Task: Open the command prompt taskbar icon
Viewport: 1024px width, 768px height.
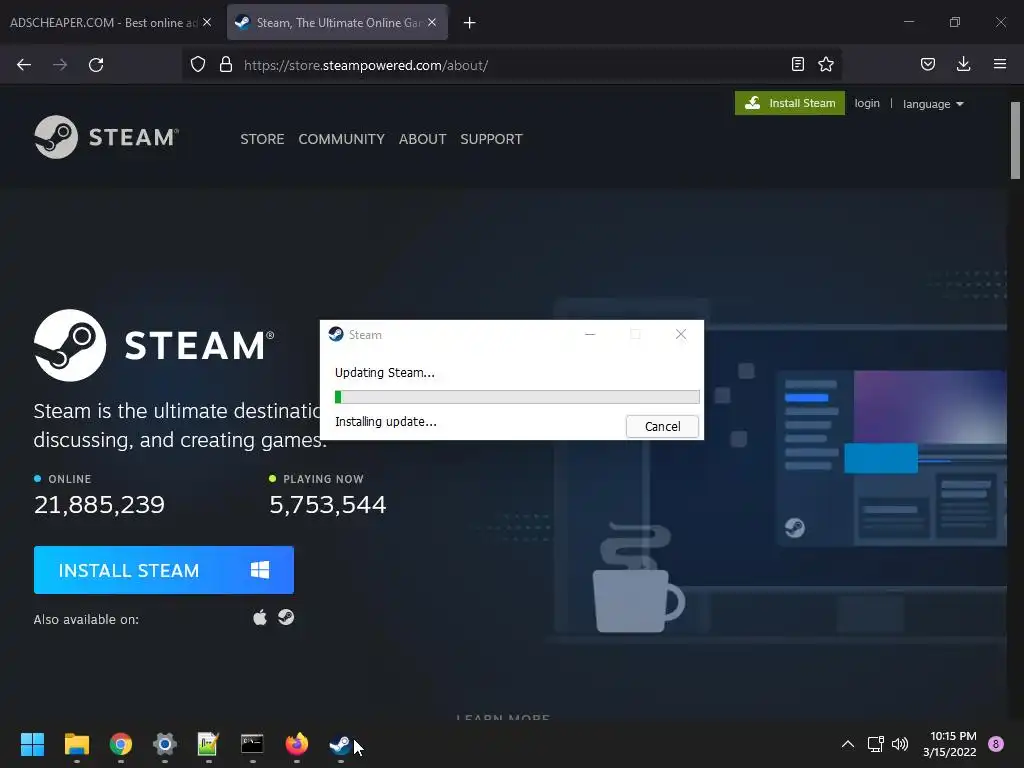Action: (x=252, y=744)
